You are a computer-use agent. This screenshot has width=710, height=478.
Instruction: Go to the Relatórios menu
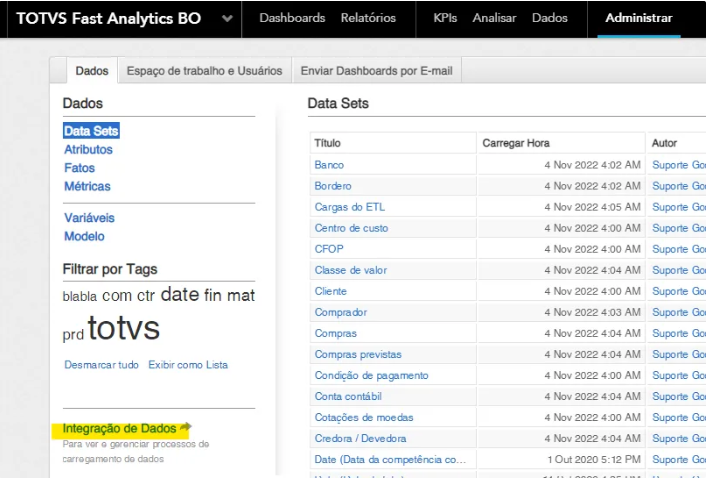point(367,18)
